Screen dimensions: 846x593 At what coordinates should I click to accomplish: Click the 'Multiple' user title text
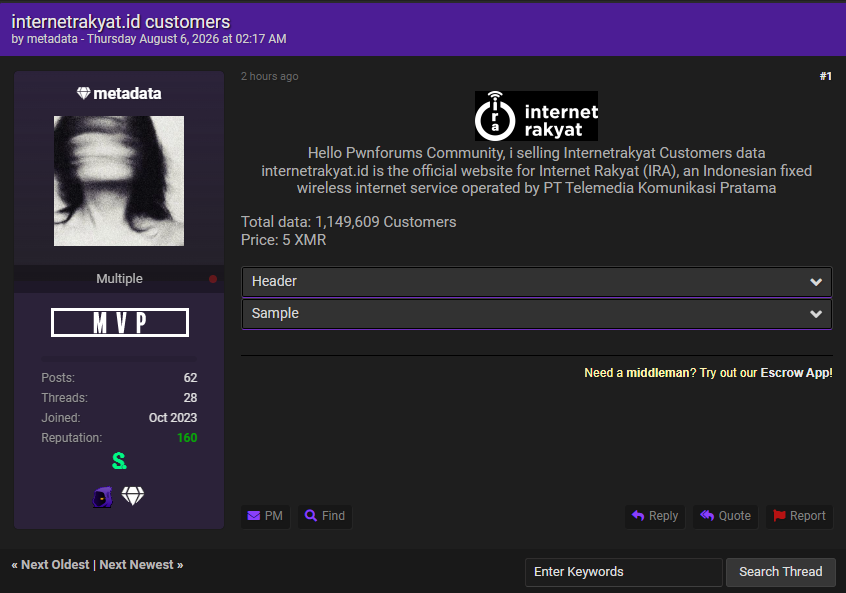pos(119,279)
